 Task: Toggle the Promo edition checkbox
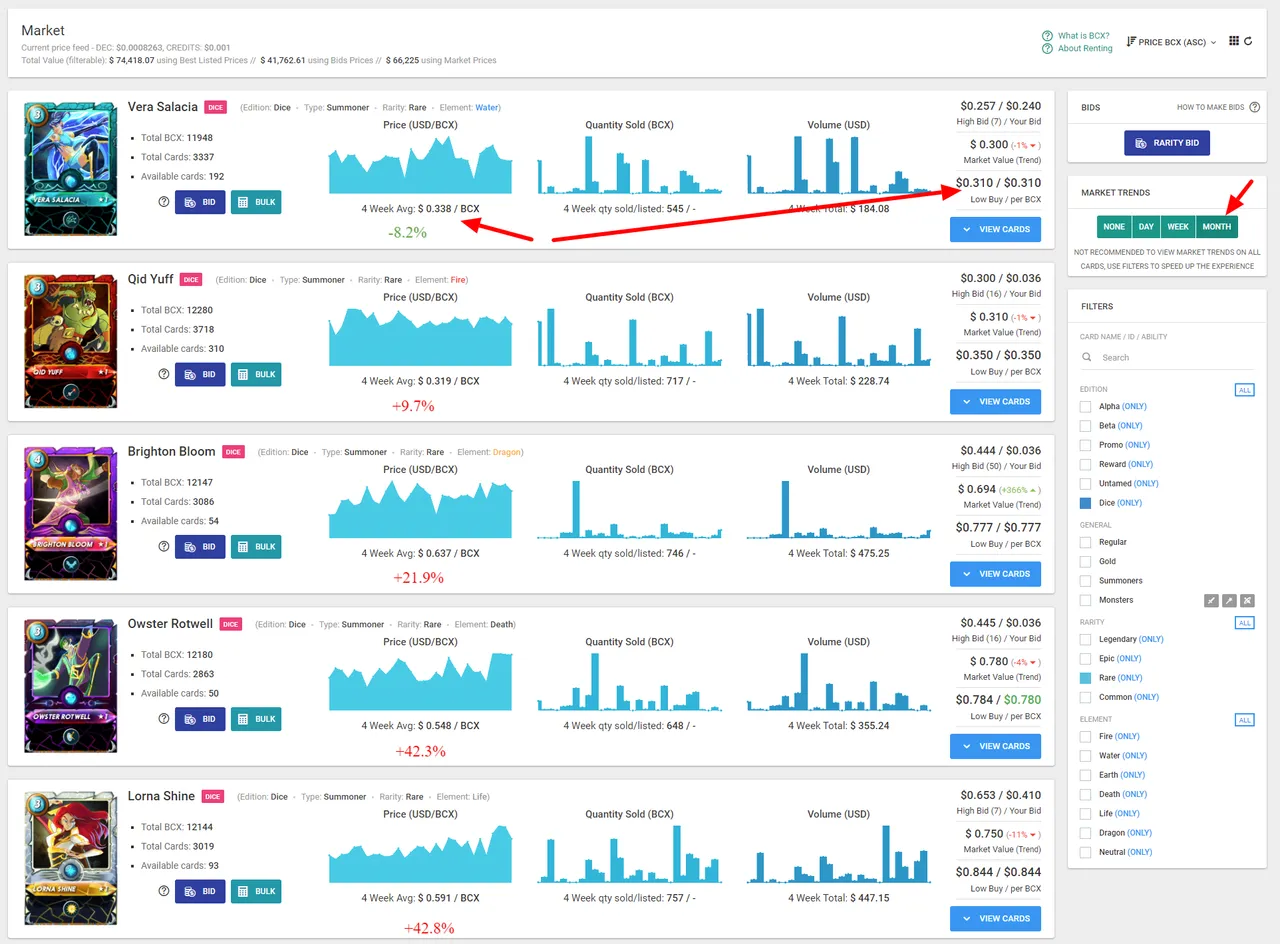coord(1086,445)
